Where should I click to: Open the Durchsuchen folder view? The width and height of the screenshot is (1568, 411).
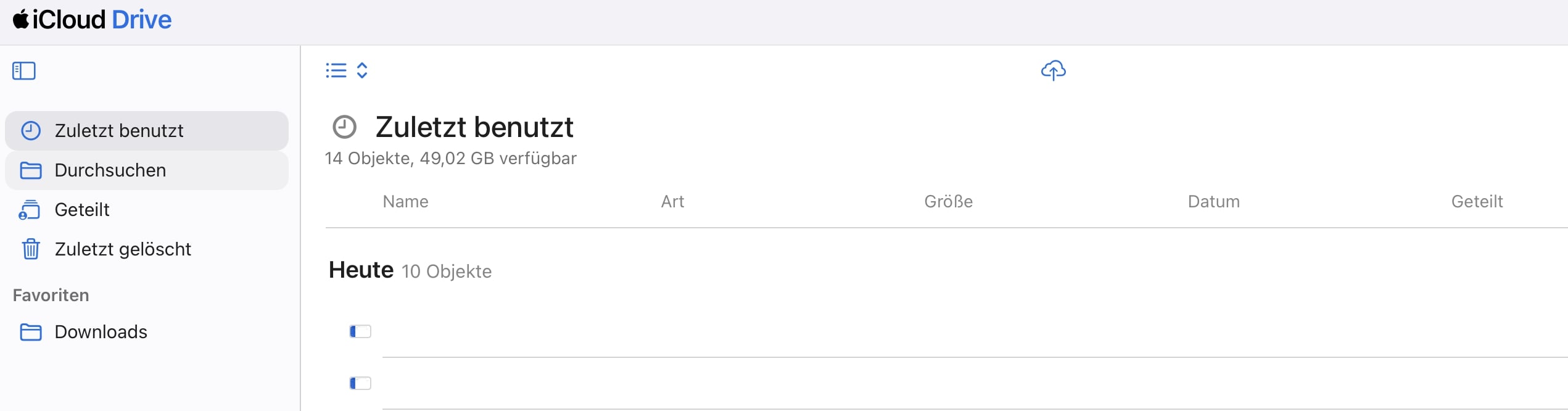point(147,170)
